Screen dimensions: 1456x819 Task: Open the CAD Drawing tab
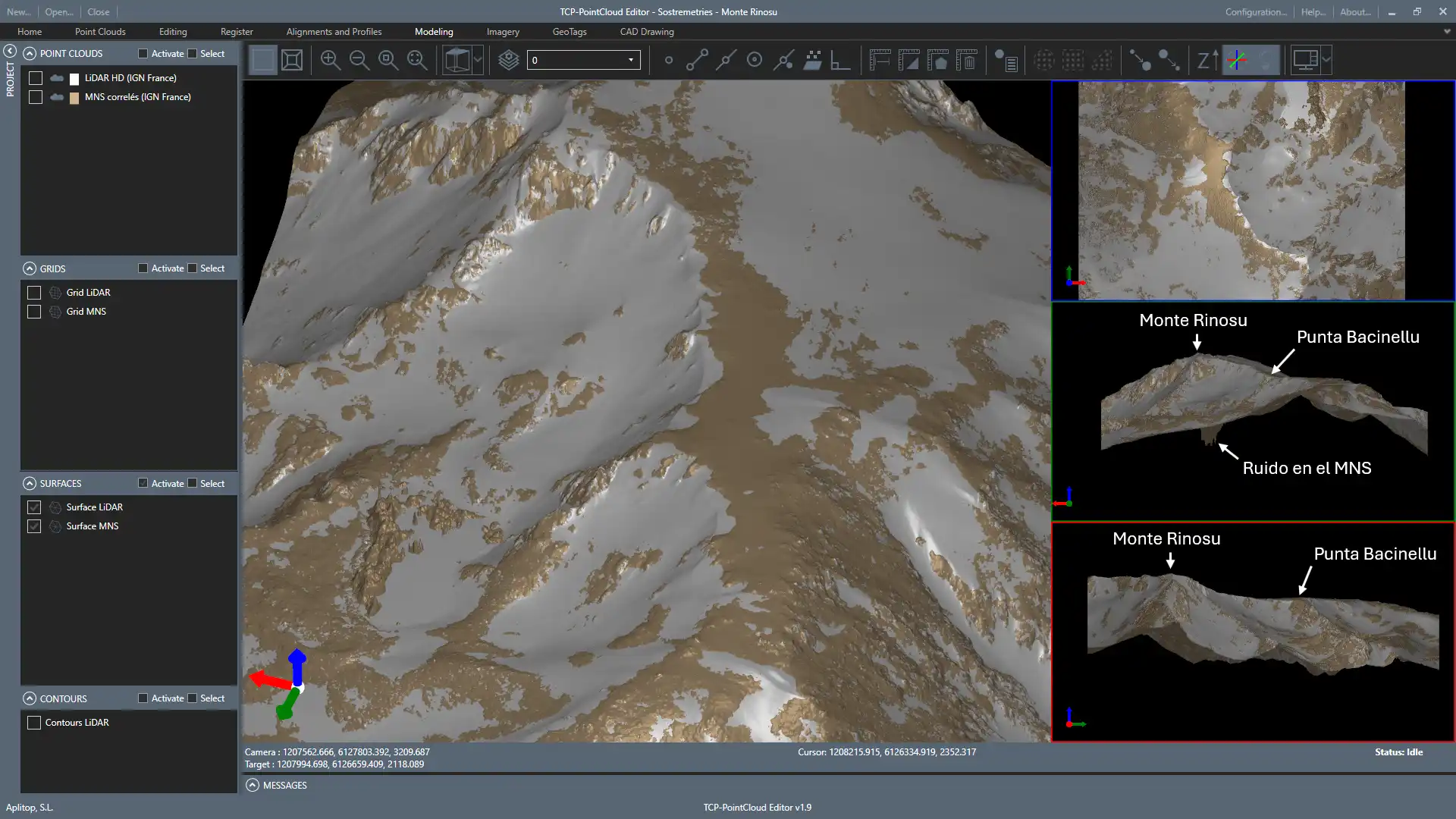click(x=647, y=32)
